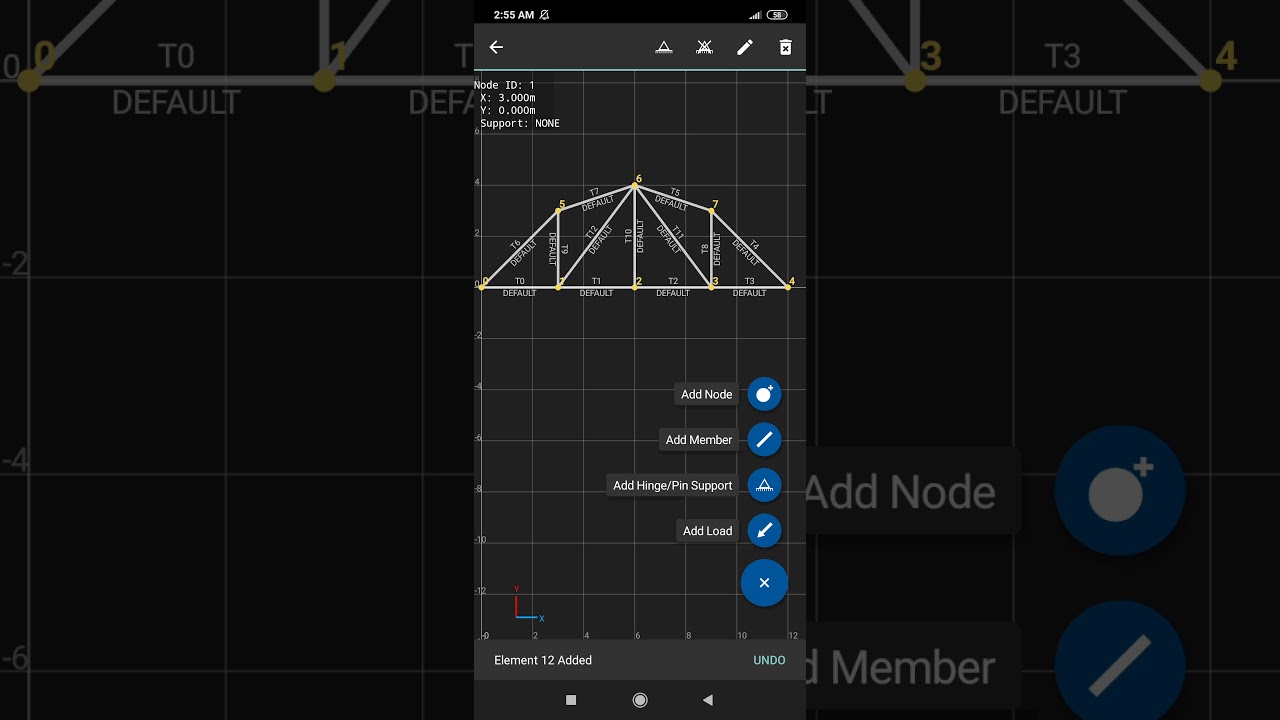
Task: Tap the Add Member line button
Action: pyautogui.click(x=764, y=439)
